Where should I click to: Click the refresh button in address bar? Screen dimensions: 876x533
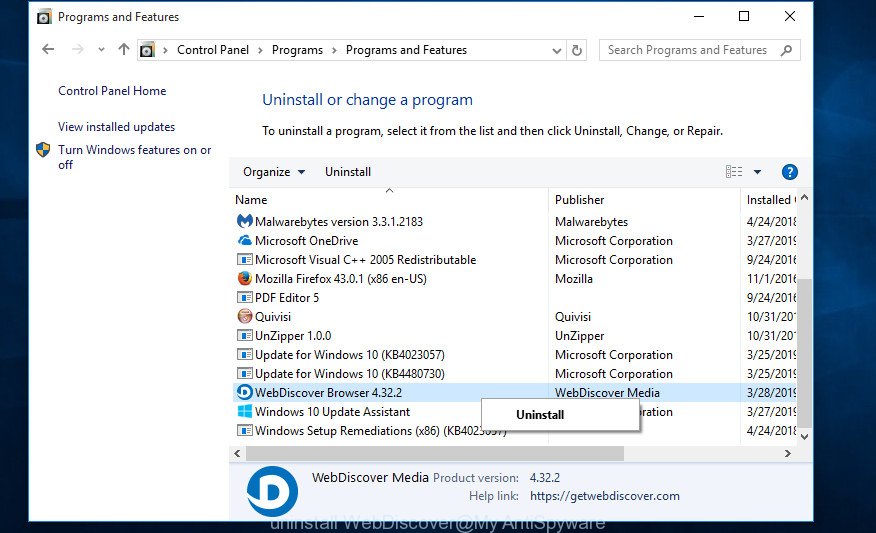pos(577,50)
